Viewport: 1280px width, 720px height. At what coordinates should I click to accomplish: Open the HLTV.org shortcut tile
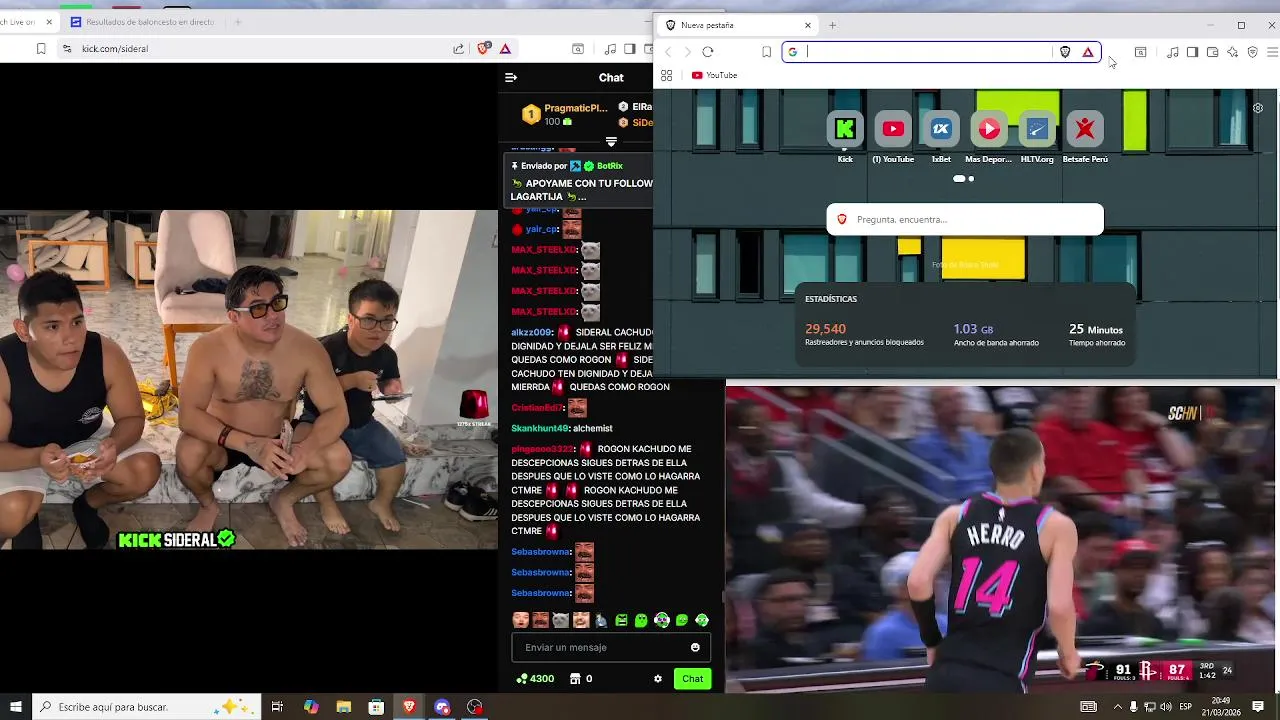1037,129
